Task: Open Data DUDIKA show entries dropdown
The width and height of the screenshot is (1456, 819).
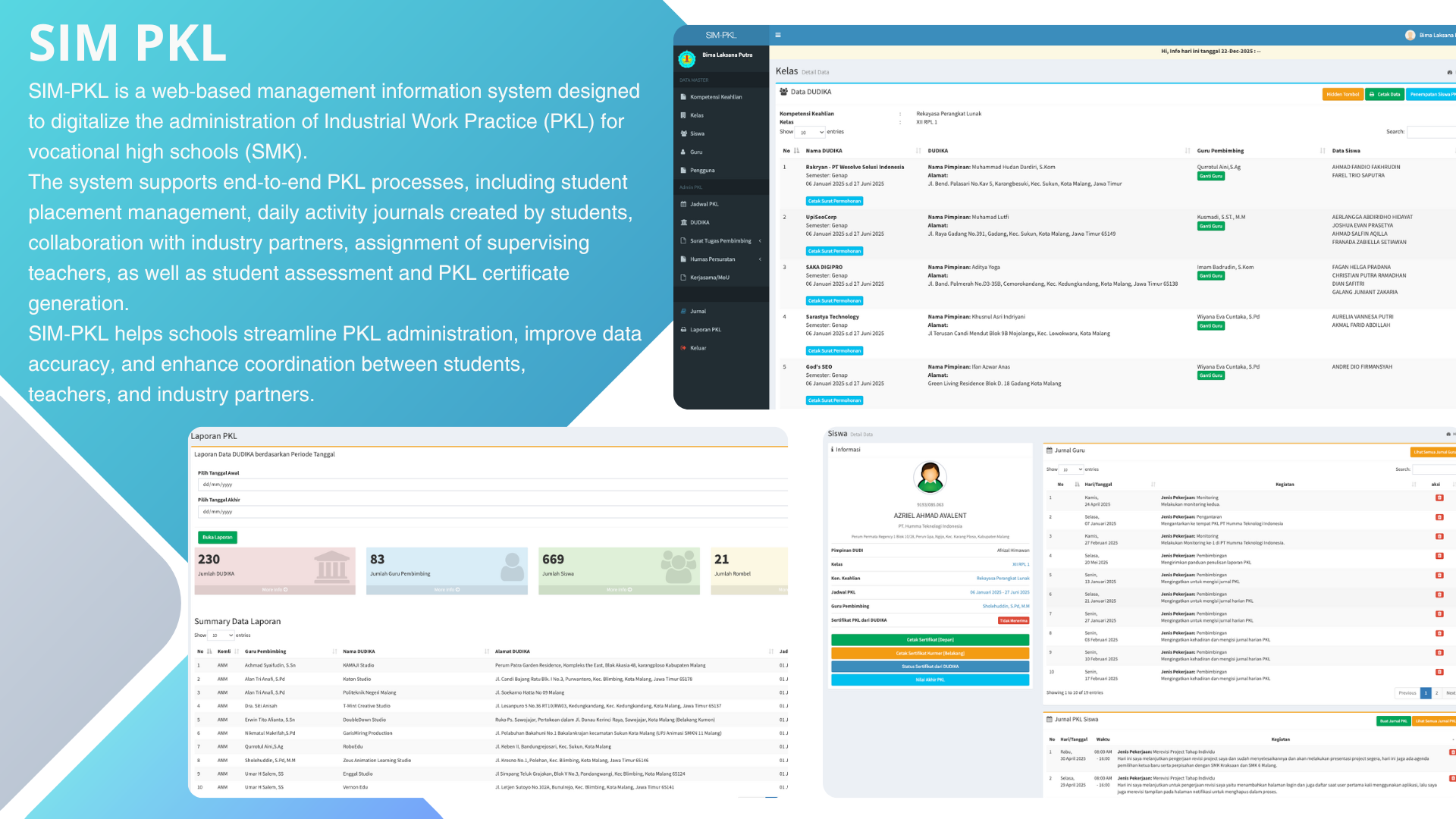Action: [x=809, y=132]
